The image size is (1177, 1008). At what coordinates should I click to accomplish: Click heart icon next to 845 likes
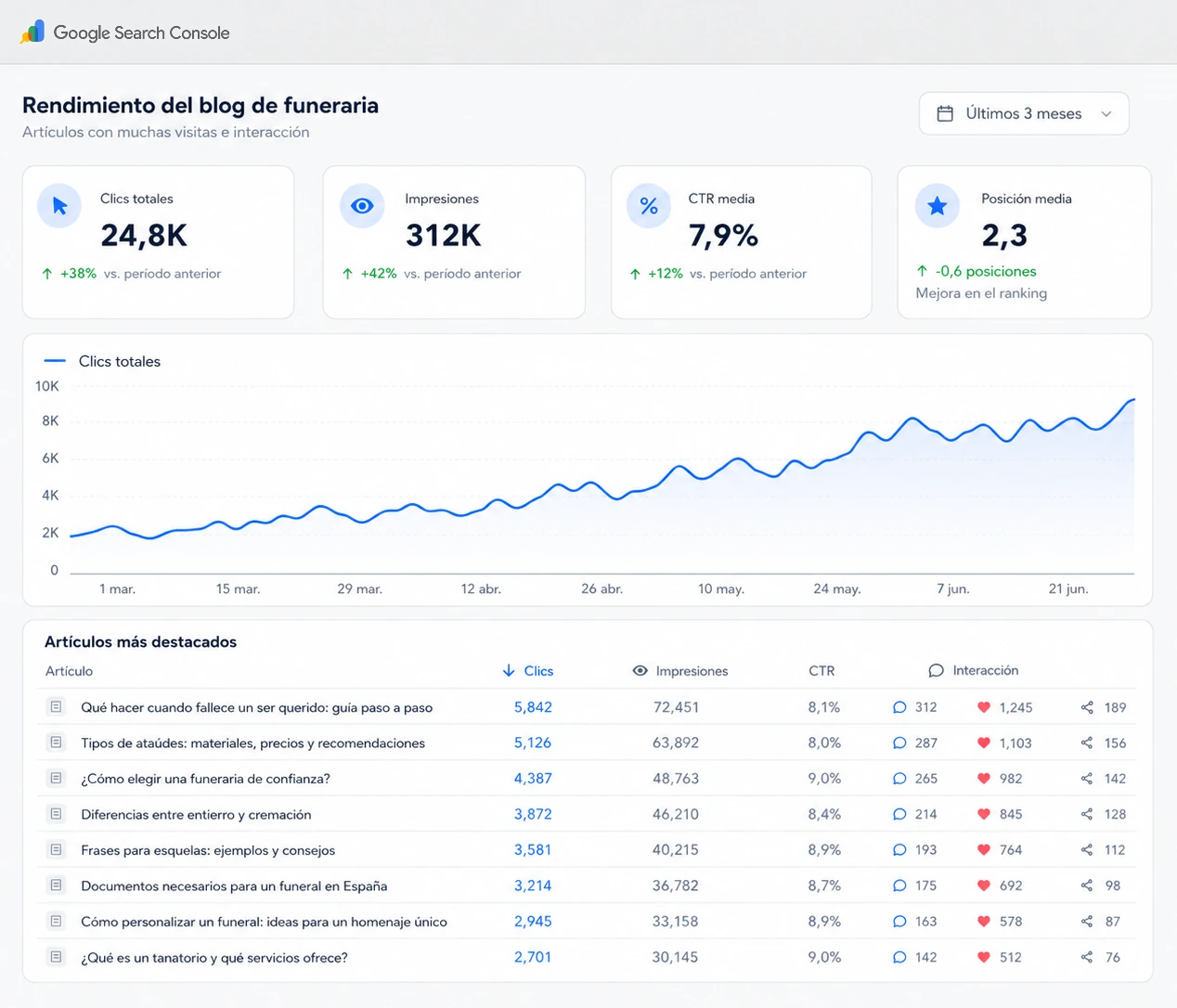984,815
